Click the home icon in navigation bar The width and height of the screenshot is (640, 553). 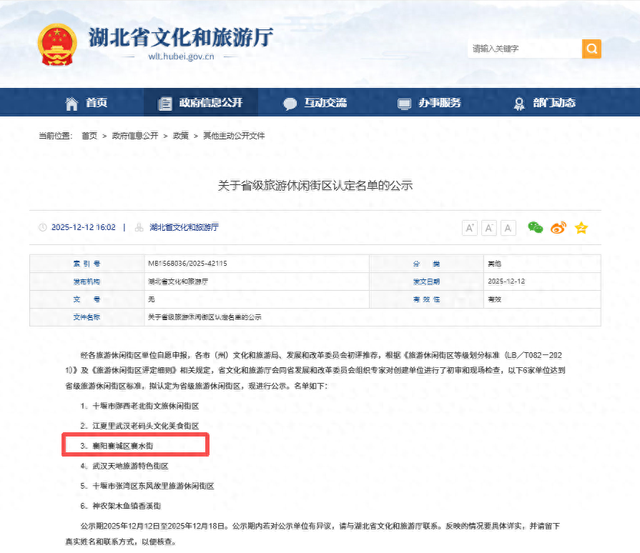72,104
